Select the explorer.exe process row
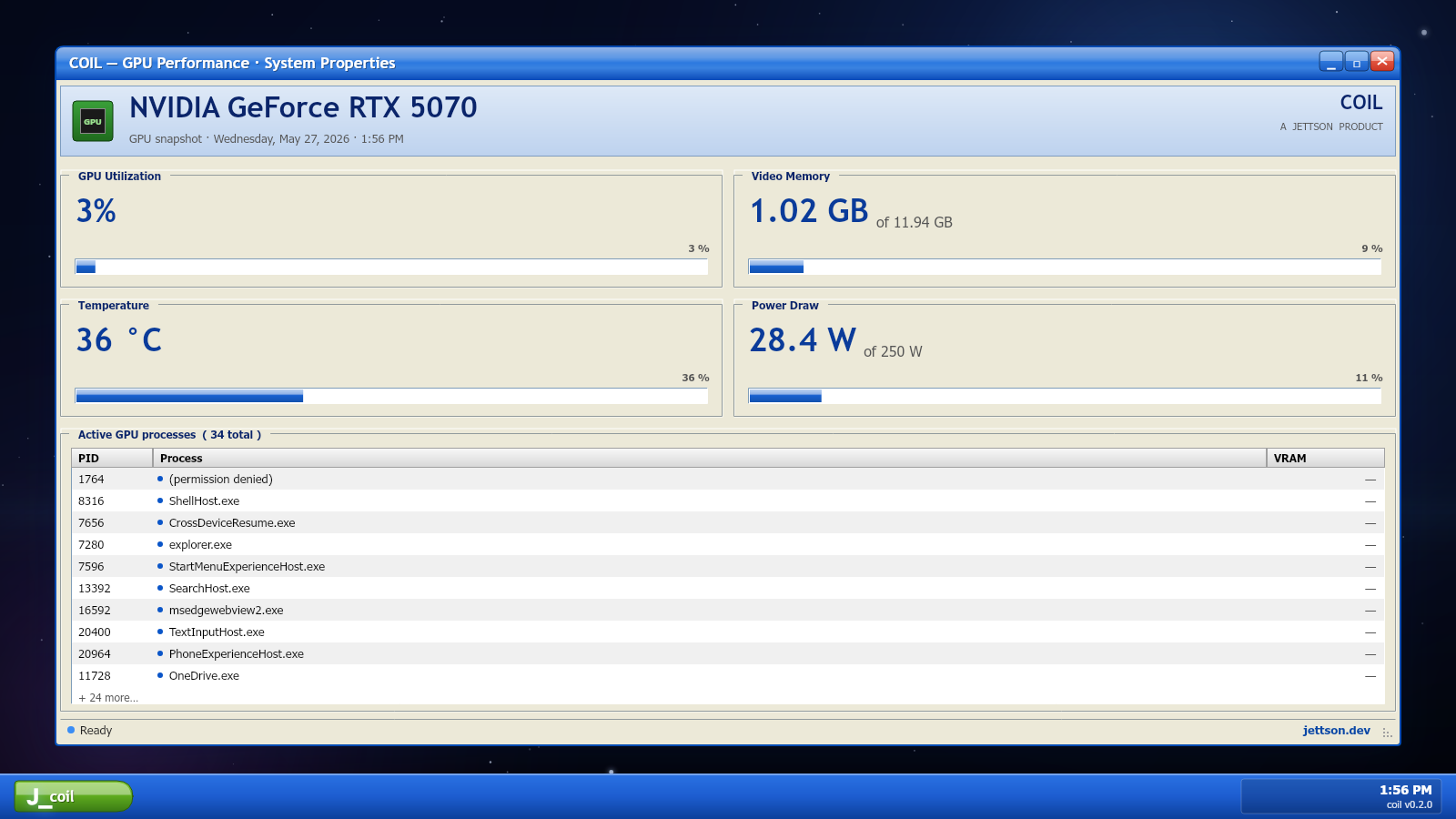 pos(728,544)
